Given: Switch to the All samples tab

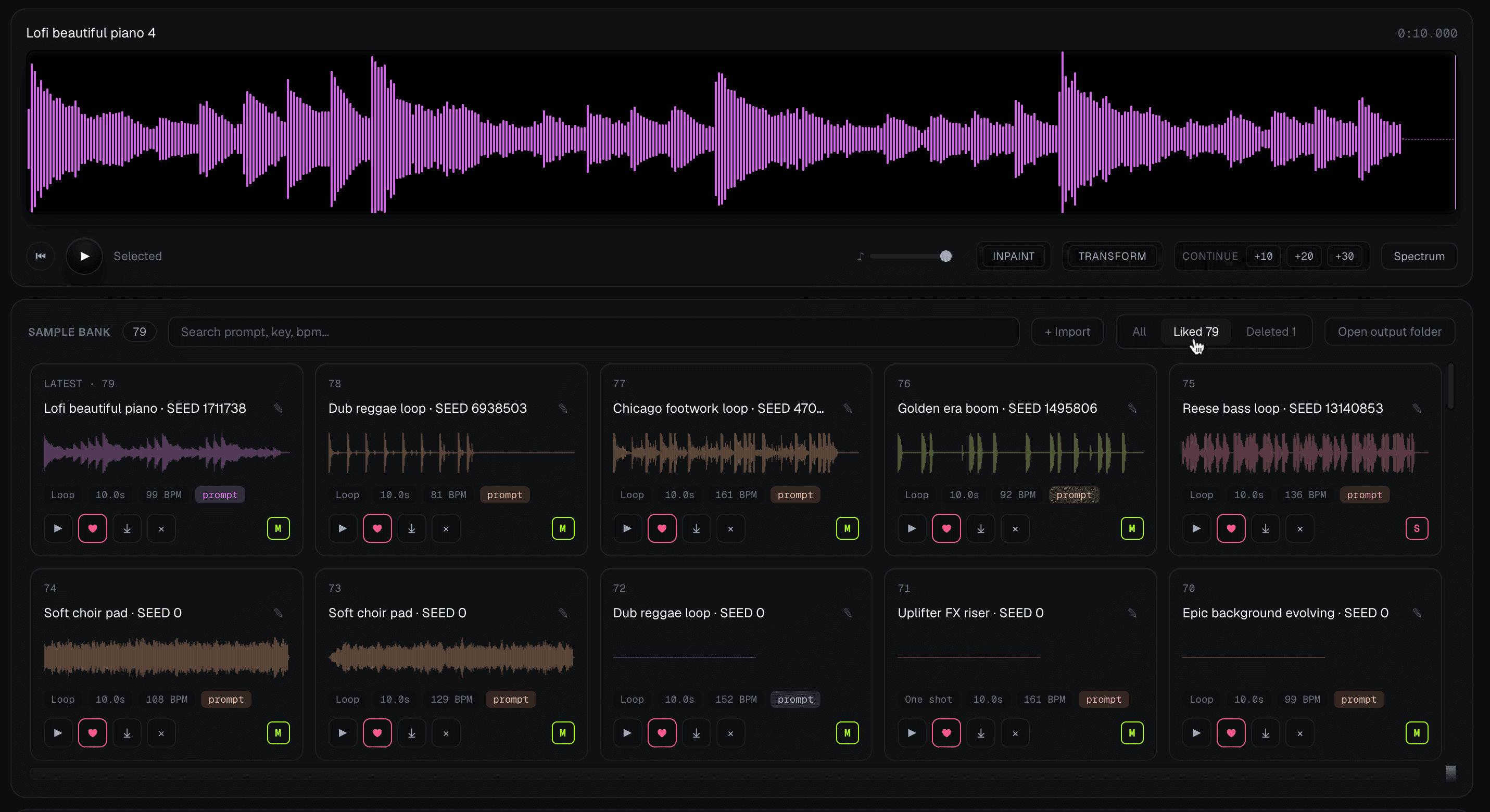Looking at the screenshot, I should tap(1139, 332).
